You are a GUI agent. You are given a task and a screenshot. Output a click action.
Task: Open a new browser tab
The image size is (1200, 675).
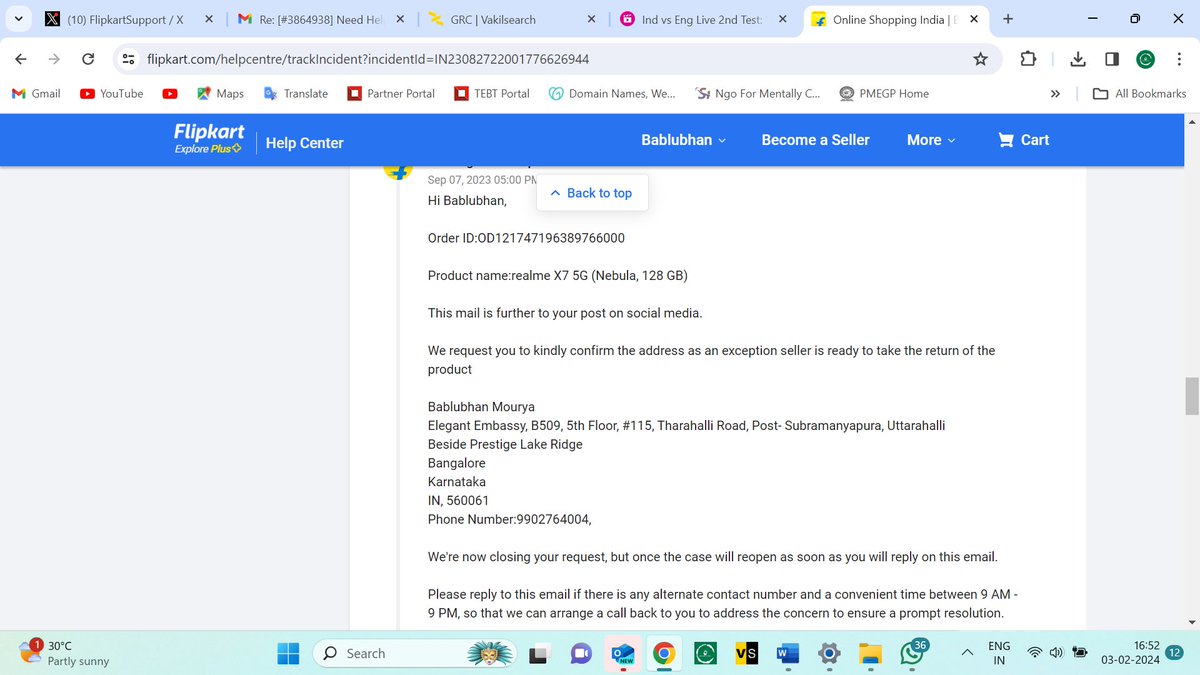[x=1007, y=19]
